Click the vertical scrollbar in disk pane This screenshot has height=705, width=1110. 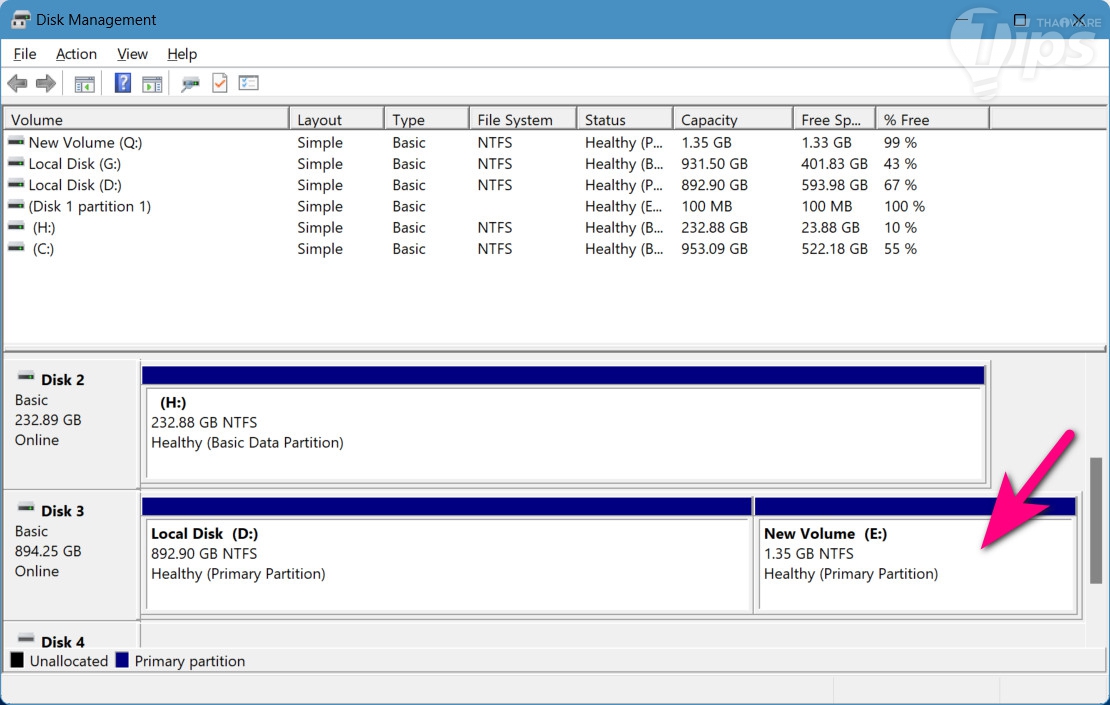(x=1097, y=520)
